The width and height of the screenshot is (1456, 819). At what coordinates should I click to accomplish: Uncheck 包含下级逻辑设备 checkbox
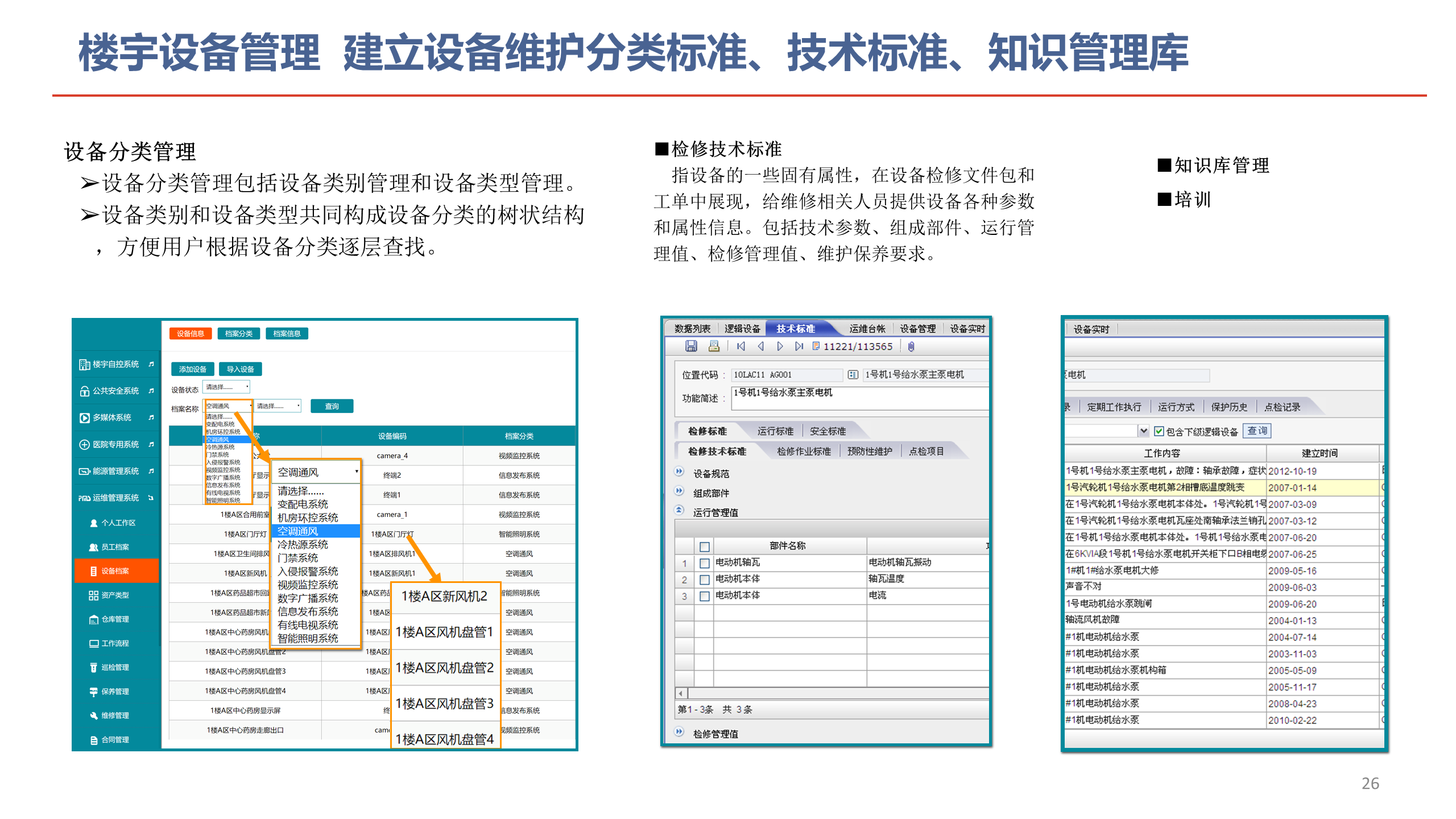1159,432
